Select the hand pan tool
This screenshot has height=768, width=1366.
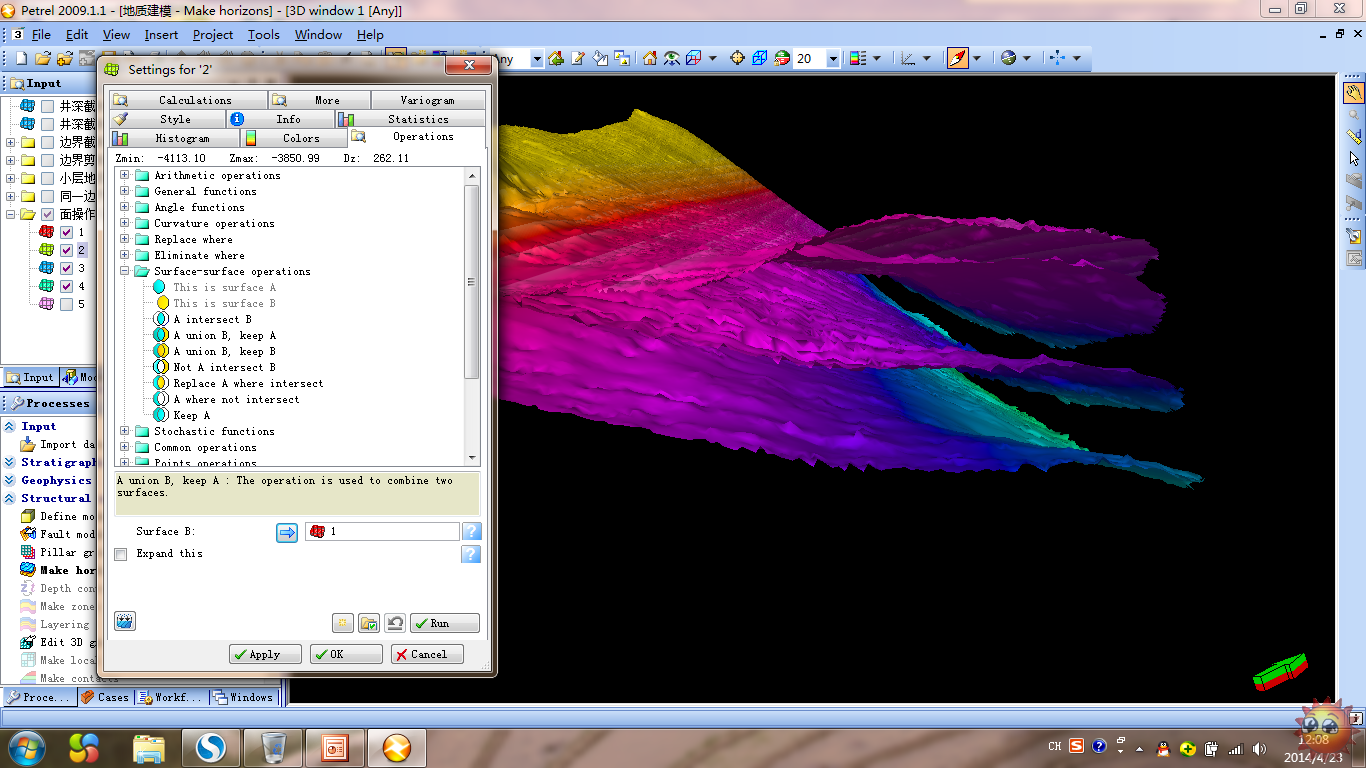1354,93
